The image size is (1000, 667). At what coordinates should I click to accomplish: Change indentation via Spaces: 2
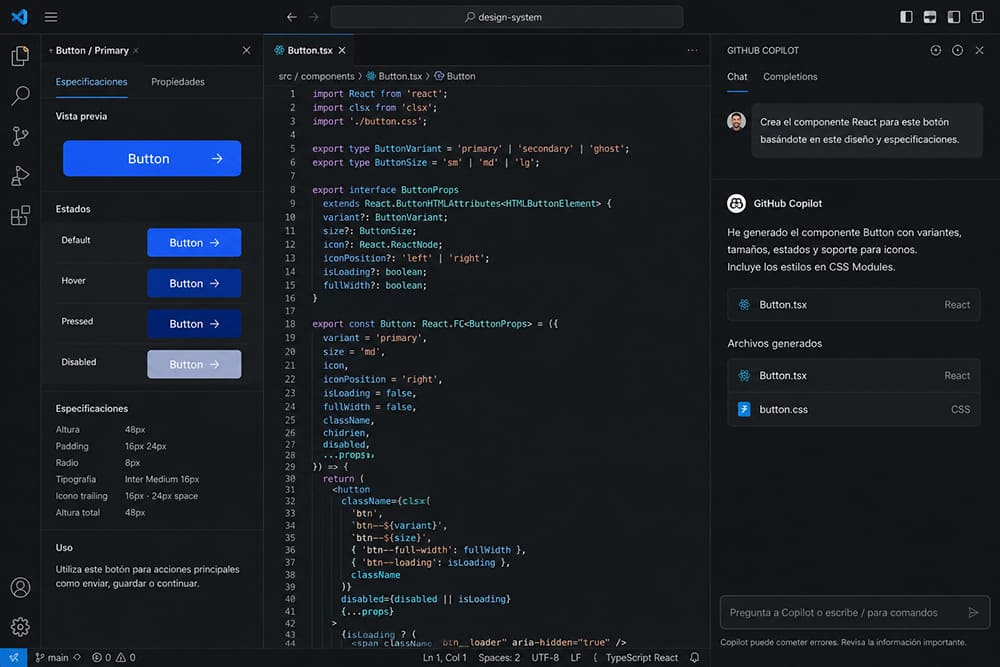coord(499,657)
